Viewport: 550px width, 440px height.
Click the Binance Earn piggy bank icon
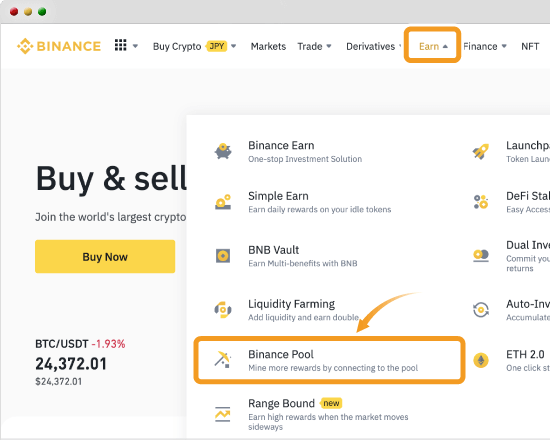(223, 152)
